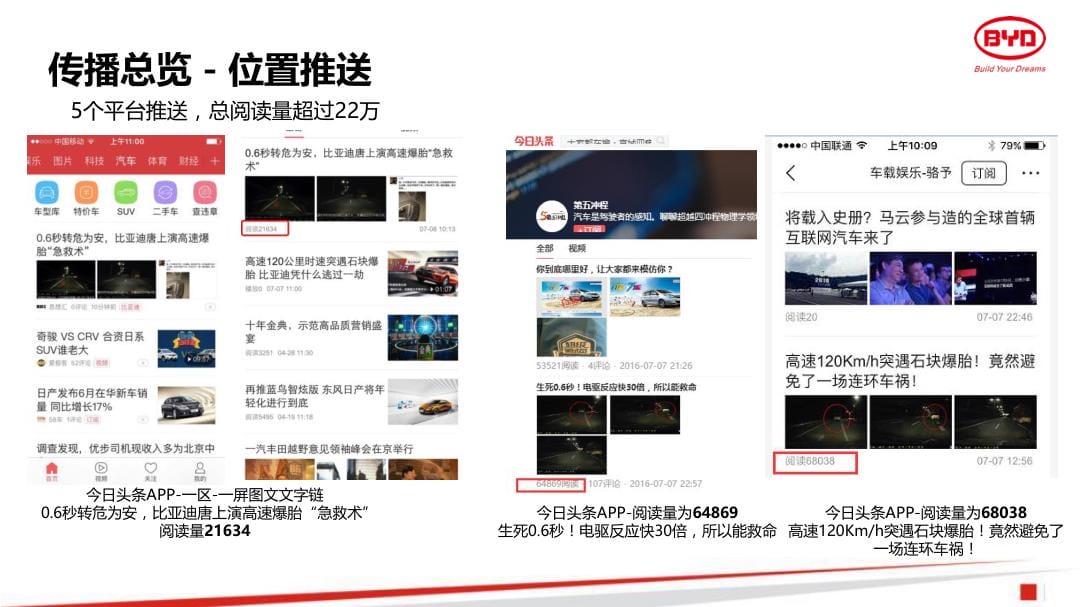Open article 十年金典，示范高品质营销盛宴
Image resolution: width=1080 pixels, height=607 pixels.
tap(314, 331)
